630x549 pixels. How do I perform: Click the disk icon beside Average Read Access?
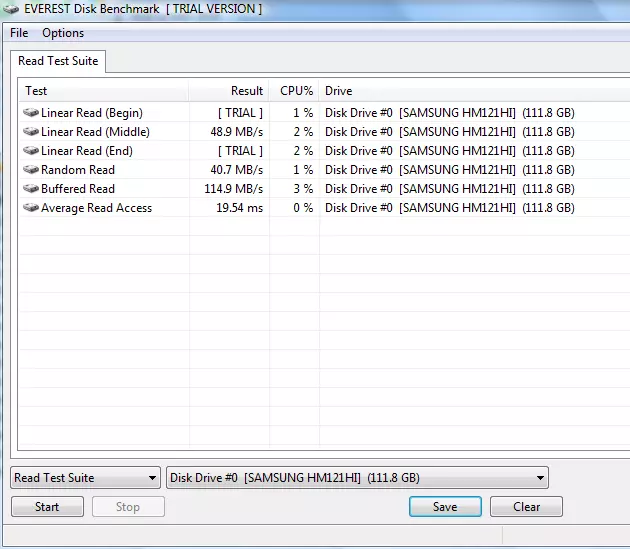[31, 208]
